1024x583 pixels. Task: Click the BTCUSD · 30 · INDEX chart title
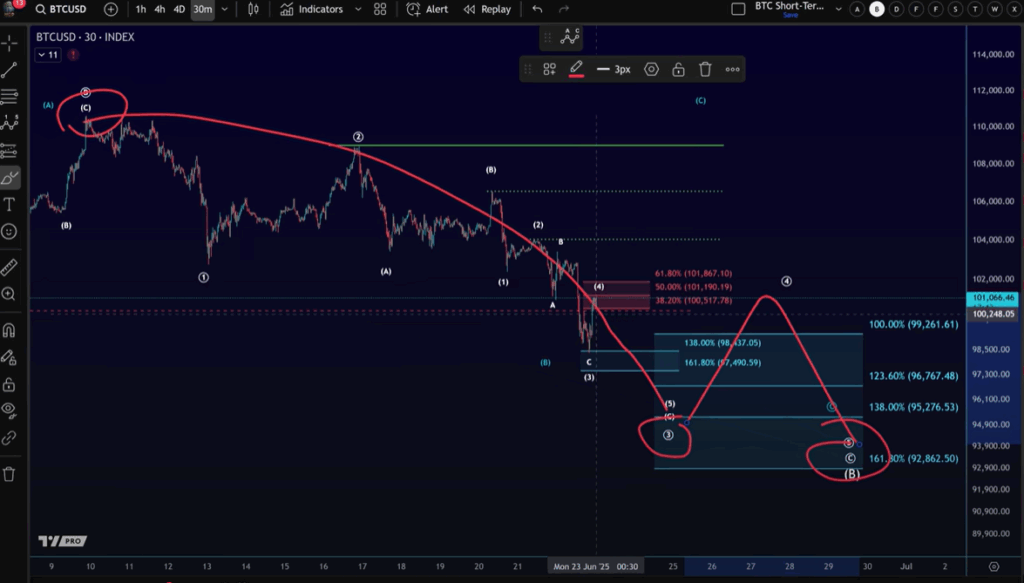85,37
